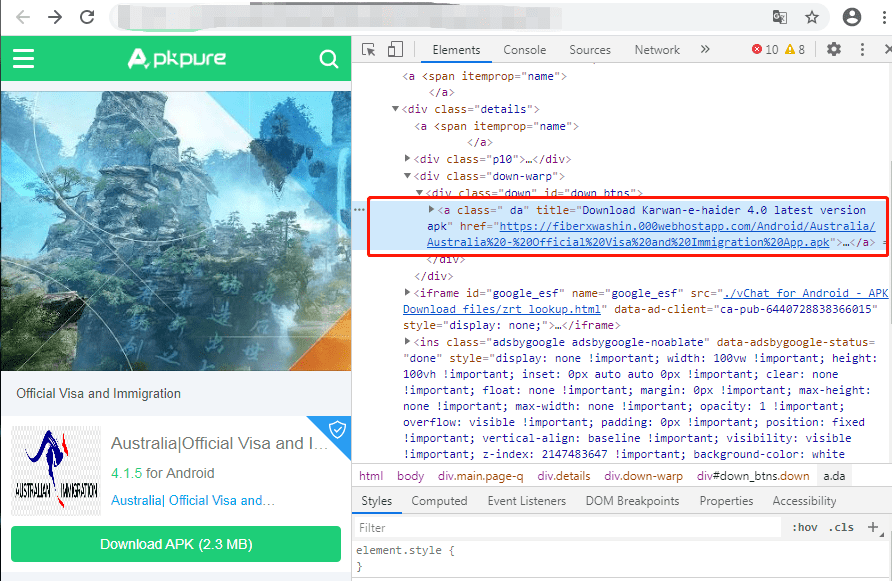
Task: Open the Accessibility pane tab
Action: tap(804, 501)
